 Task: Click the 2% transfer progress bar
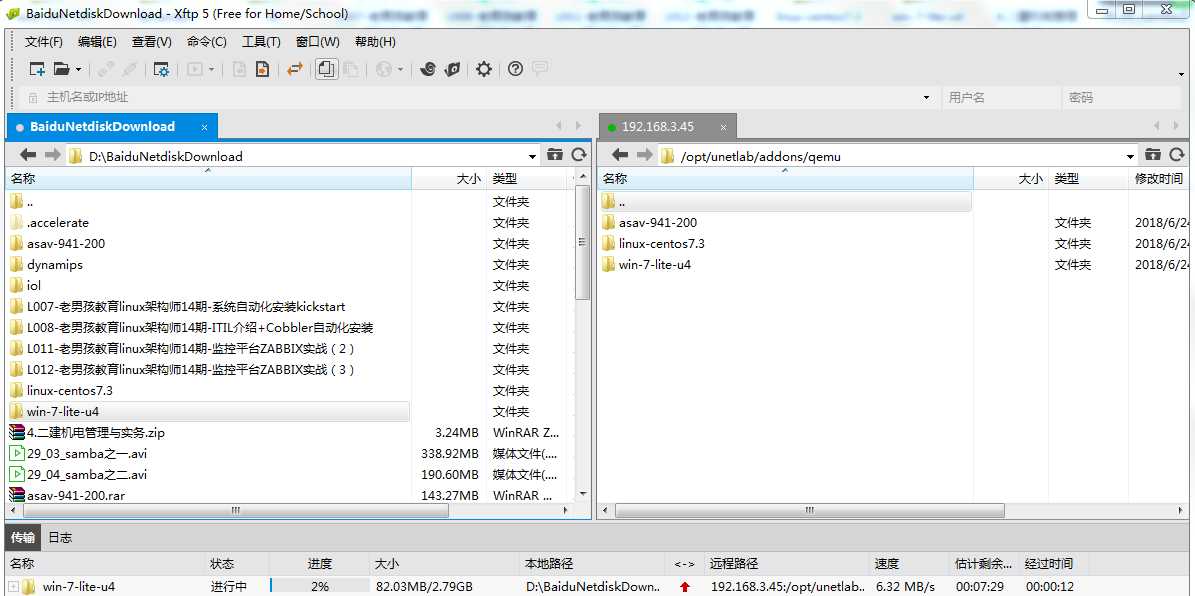[319, 587]
